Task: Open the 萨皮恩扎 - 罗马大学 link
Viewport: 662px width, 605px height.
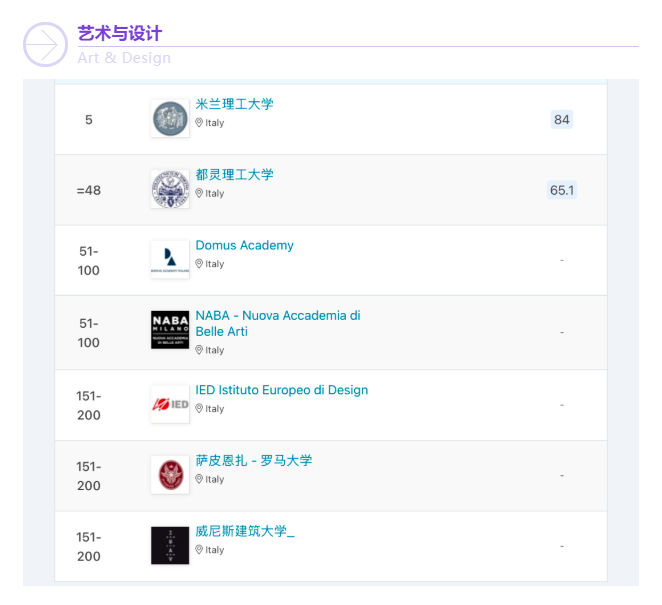Action: [254, 460]
